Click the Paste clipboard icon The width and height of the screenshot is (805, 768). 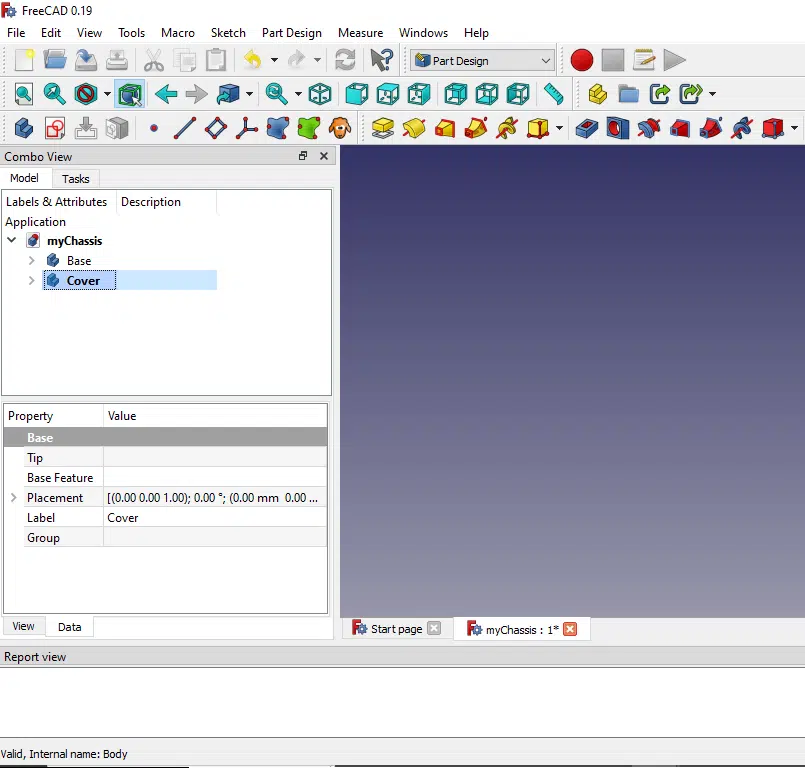(216, 60)
